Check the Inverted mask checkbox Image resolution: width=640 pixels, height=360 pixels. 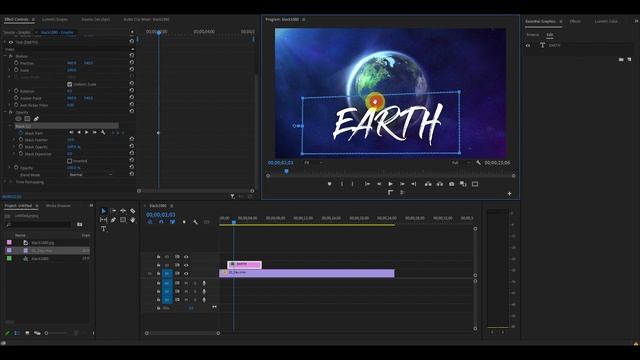coord(69,161)
